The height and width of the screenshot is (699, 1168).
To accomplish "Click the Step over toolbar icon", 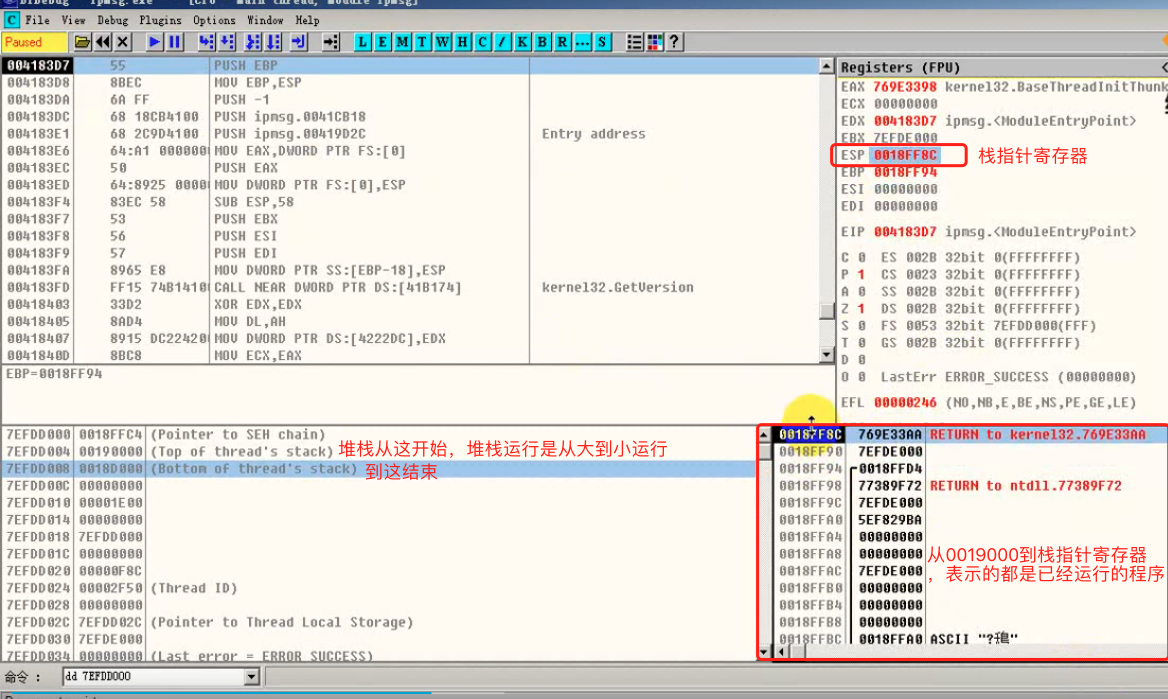I will pyautogui.click(x=227, y=42).
